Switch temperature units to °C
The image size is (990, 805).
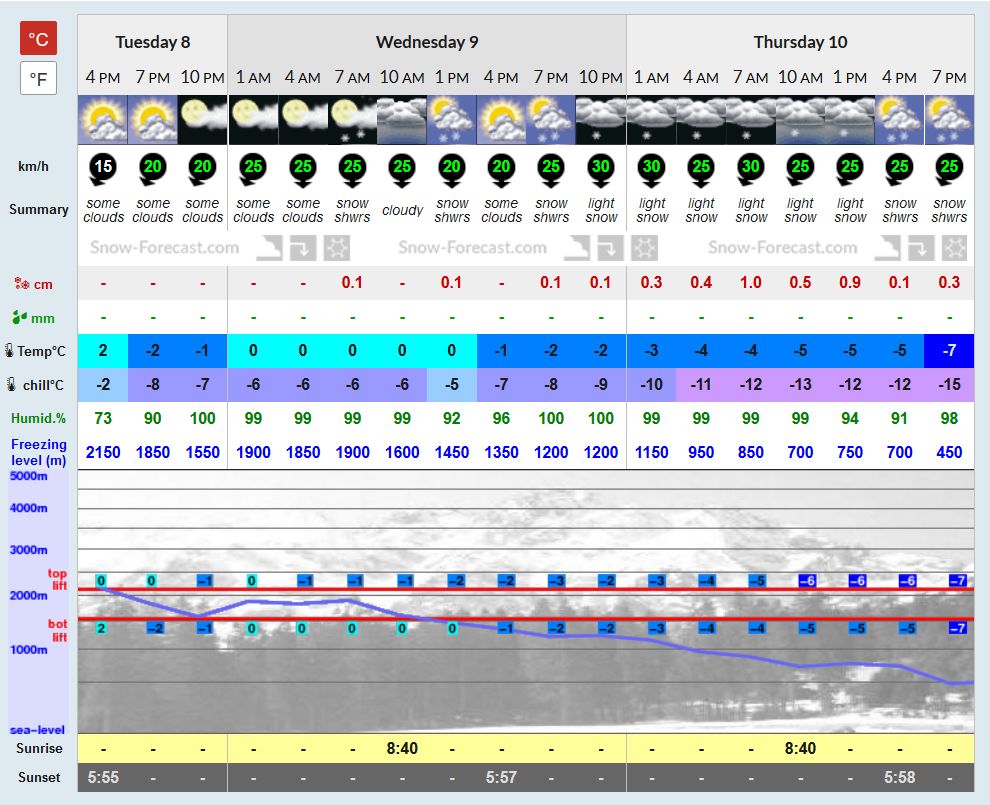(x=39, y=39)
